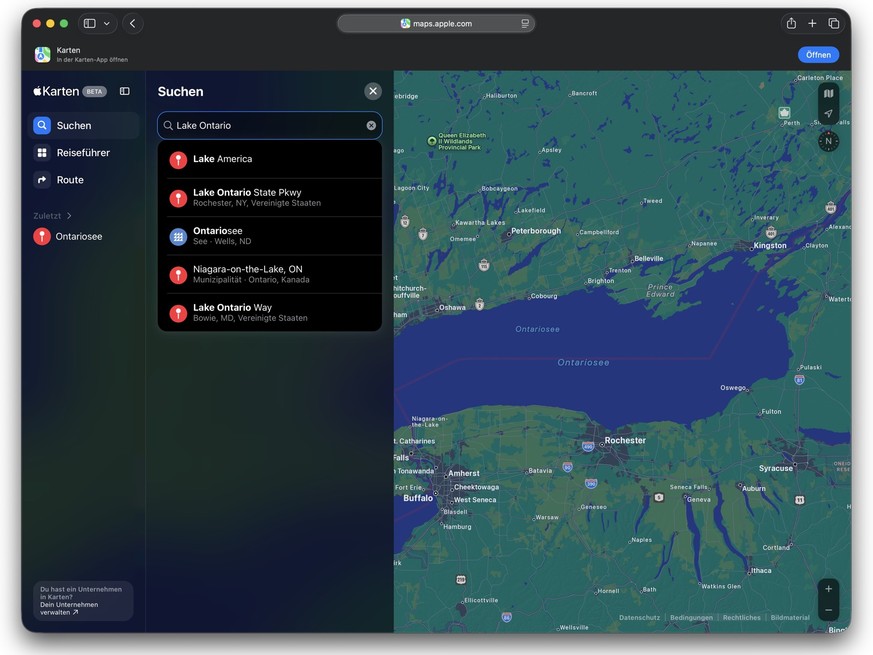Zoom in with the plus button
The width and height of the screenshot is (873, 655).
[x=828, y=589]
